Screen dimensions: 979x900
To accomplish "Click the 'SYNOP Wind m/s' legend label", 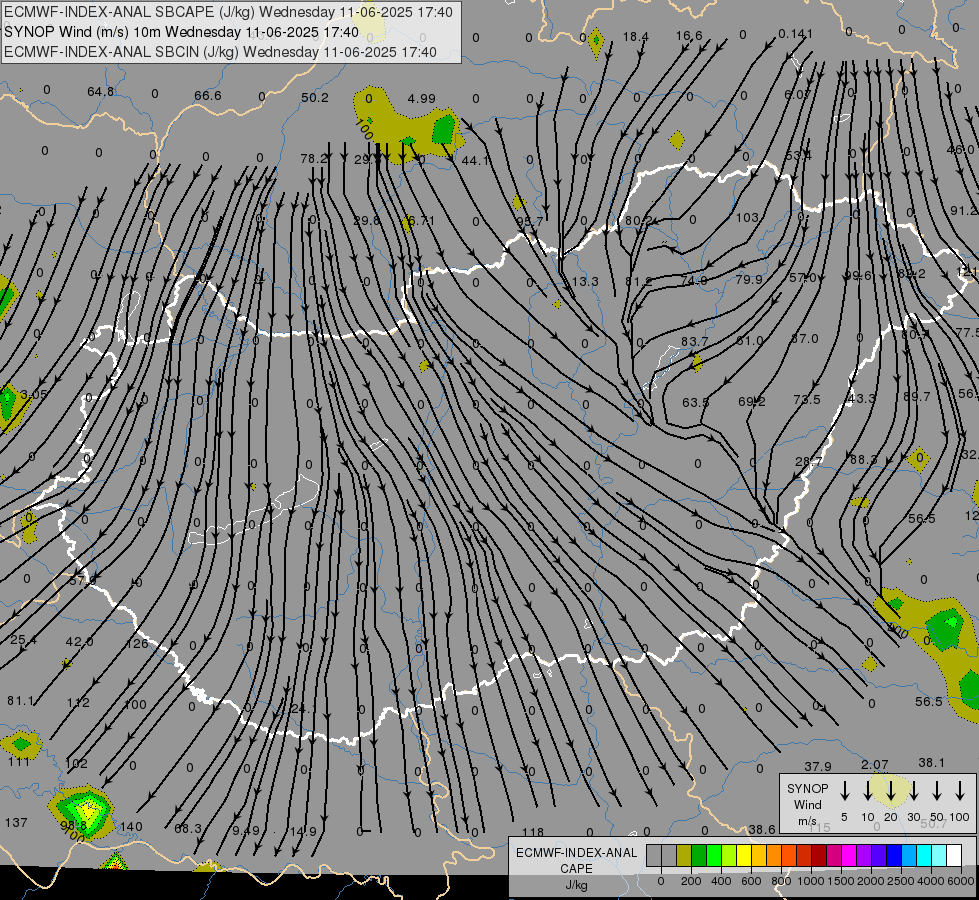I will click(x=807, y=804).
